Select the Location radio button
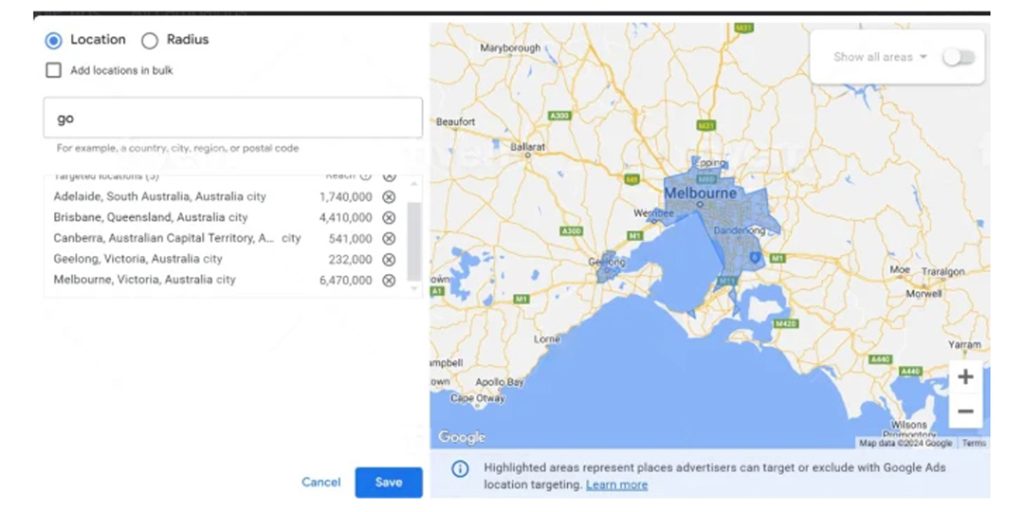The height and width of the screenshot is (512, 1024). coord(53,40)
